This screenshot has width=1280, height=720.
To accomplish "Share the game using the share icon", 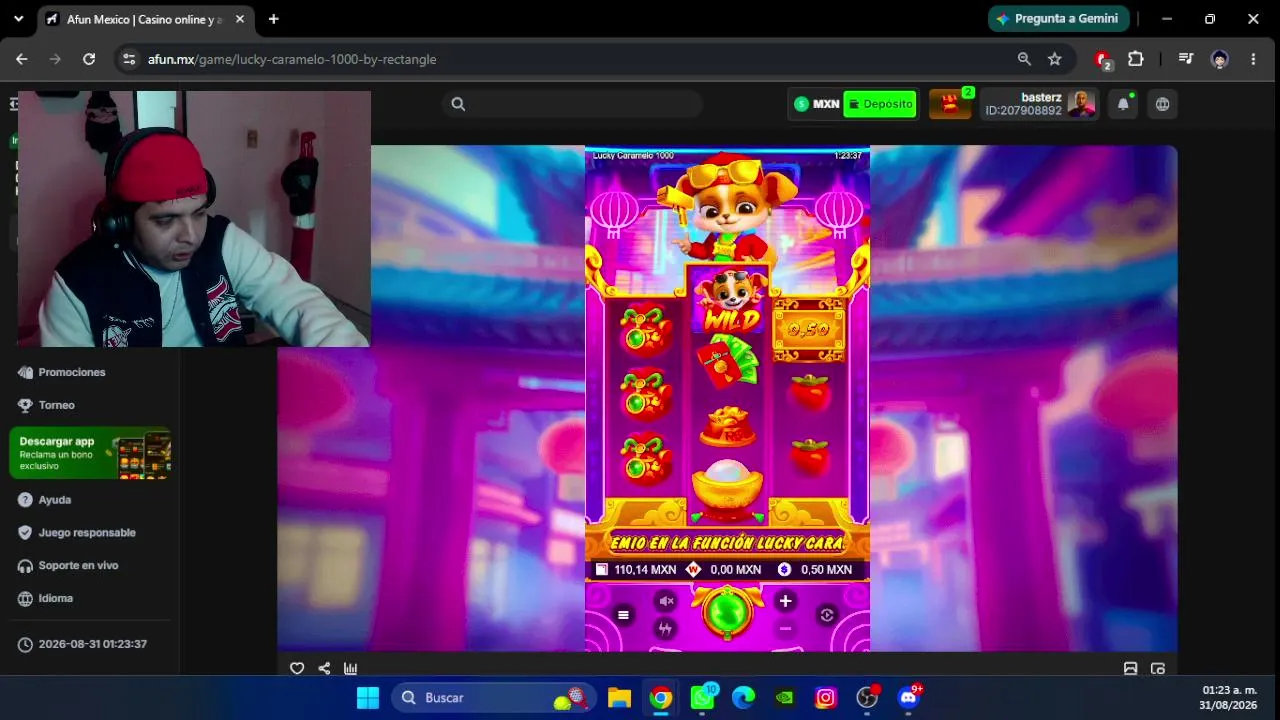I will pyautogui.click(x=324, y=669).
